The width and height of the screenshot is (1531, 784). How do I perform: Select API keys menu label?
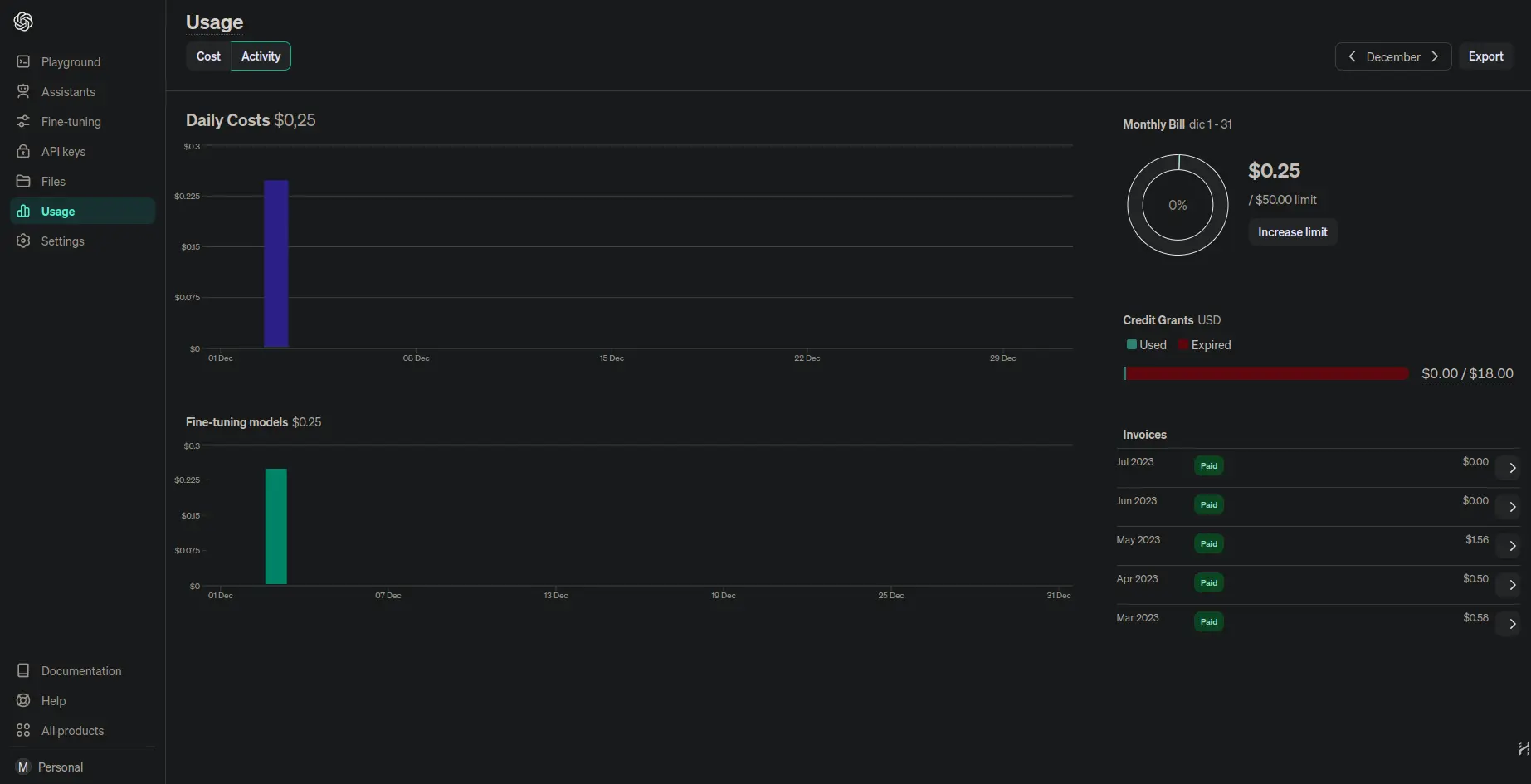63,152
